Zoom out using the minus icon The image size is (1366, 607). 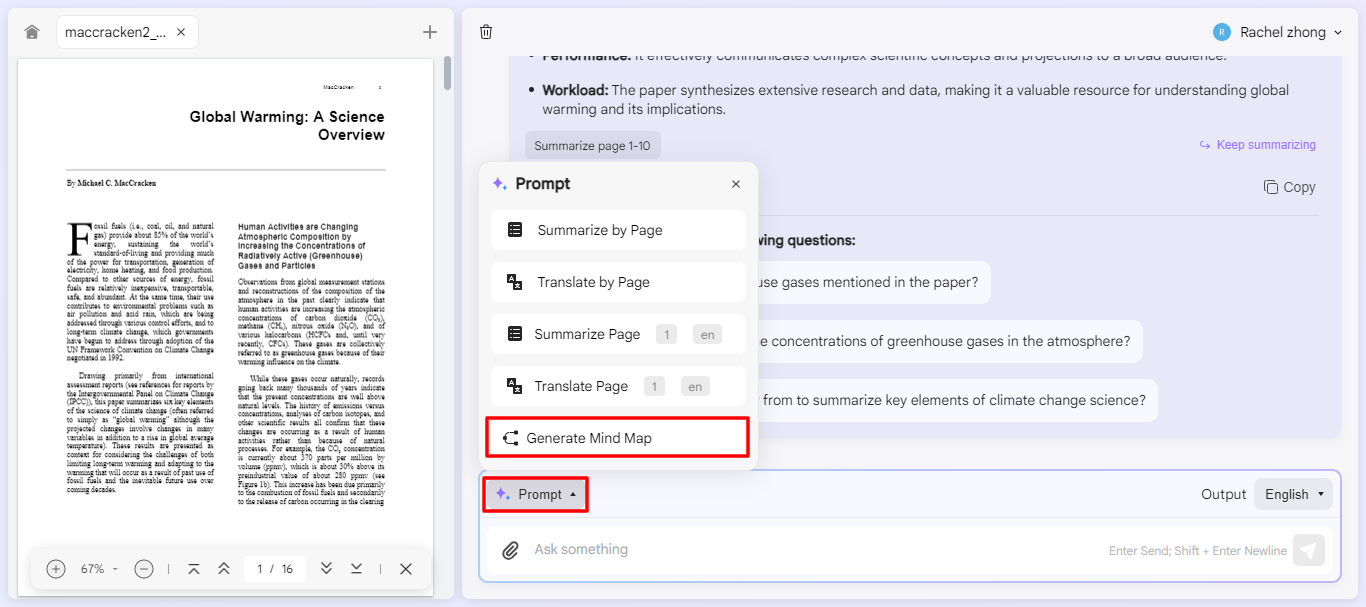(143, 568)
